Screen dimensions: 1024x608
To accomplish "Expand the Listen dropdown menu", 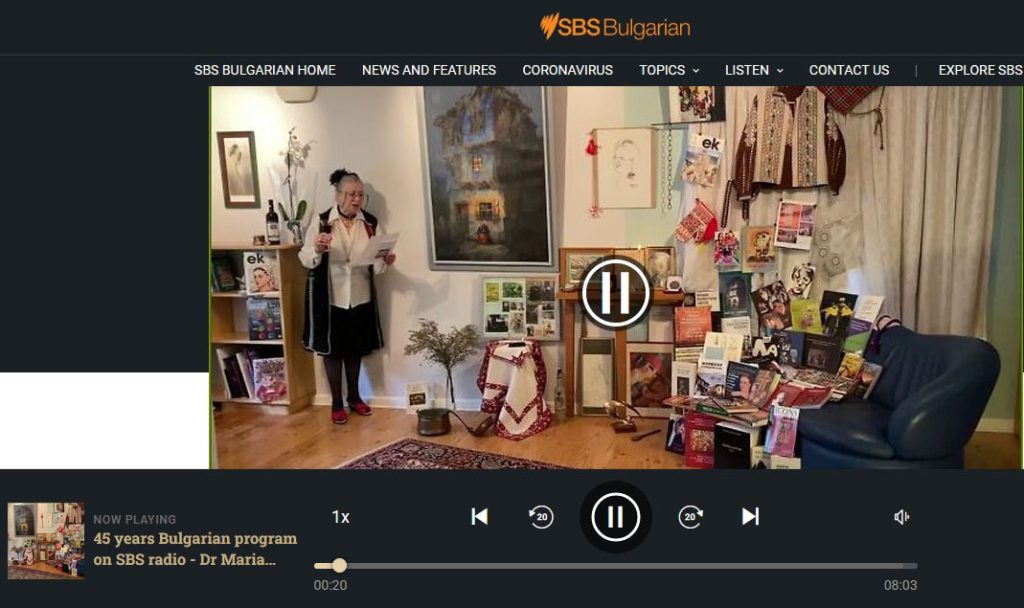I will [754, 70].
